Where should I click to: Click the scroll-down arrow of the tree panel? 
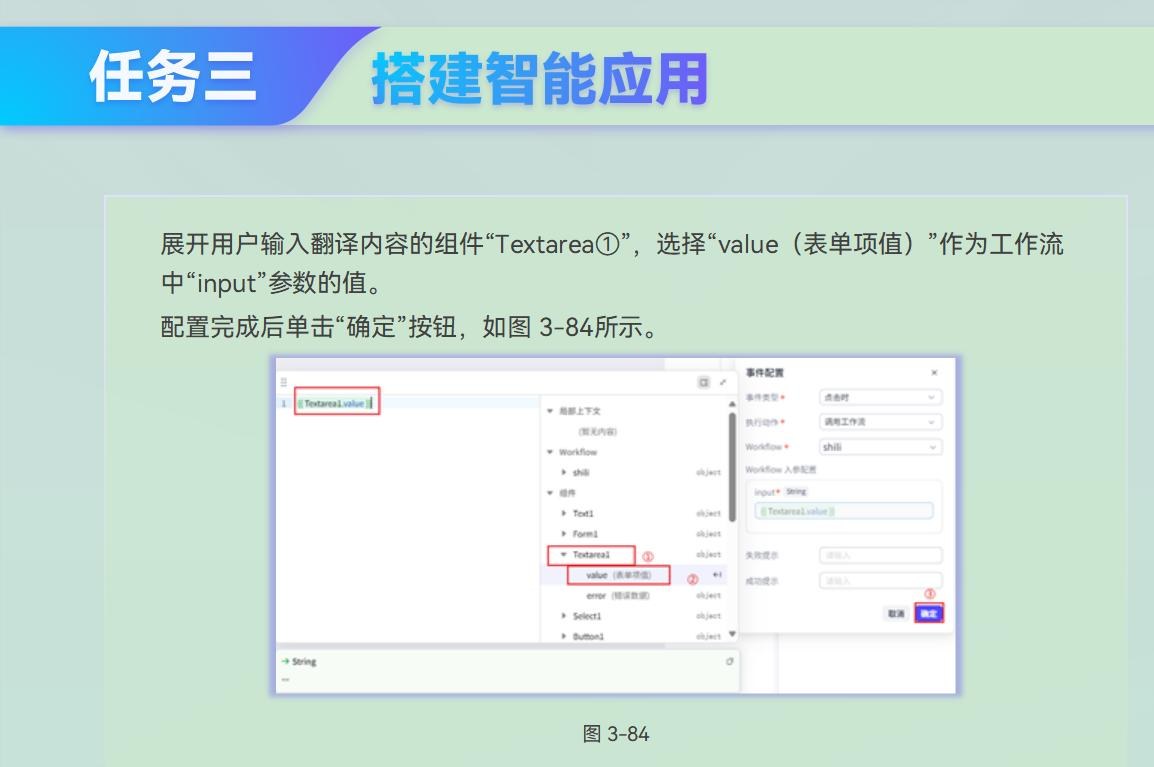(732, 634)
